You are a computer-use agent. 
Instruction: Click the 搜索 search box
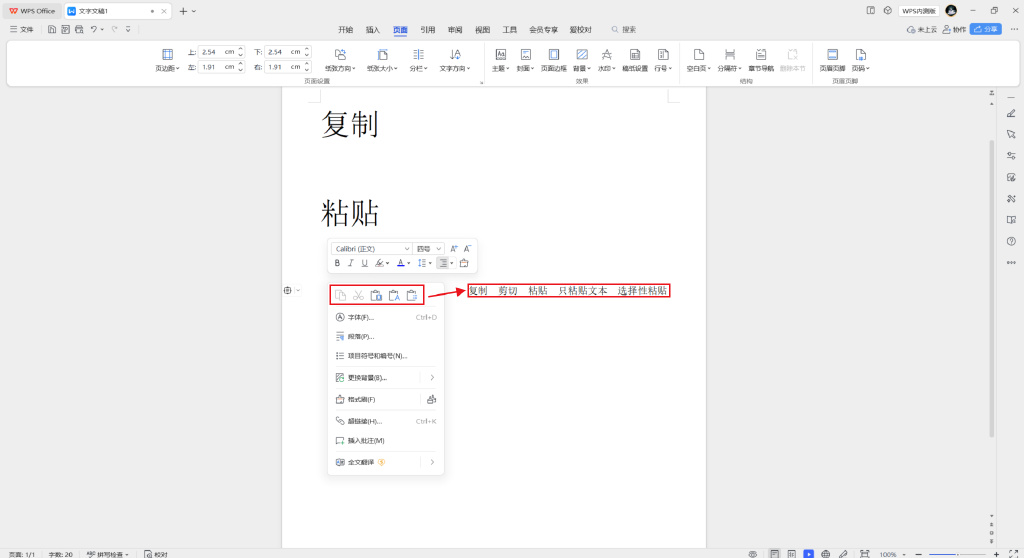tap(624, 29)
